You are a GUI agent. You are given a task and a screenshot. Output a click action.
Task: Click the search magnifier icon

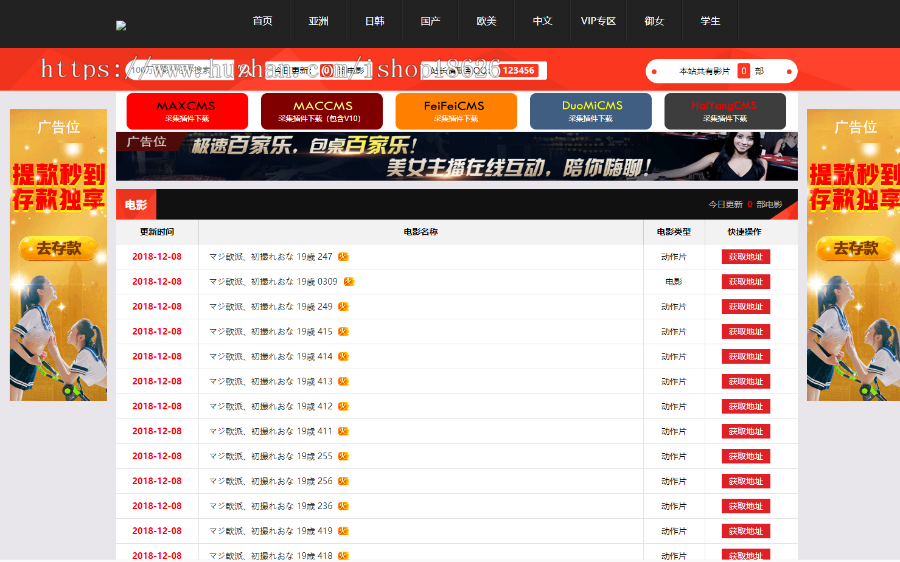243,71
